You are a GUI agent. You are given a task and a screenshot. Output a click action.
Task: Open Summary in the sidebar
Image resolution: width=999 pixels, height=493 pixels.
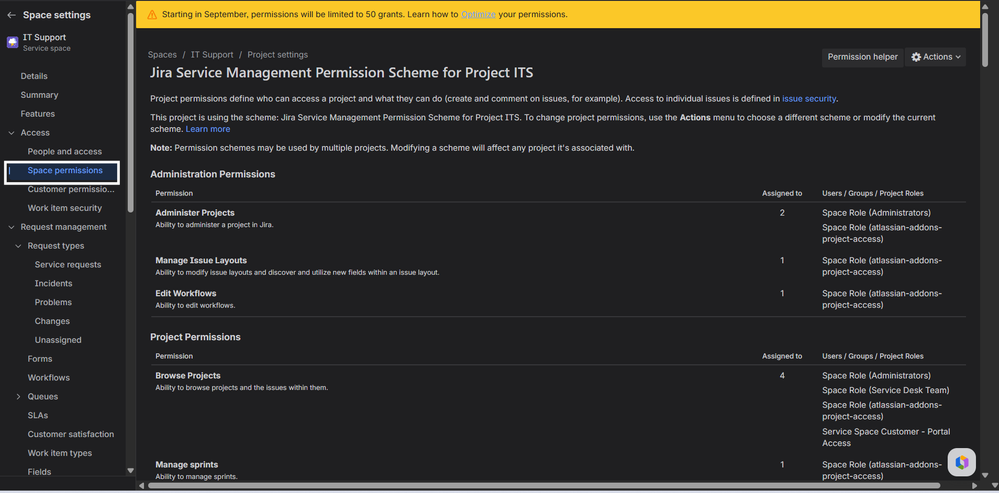[40, 95]
